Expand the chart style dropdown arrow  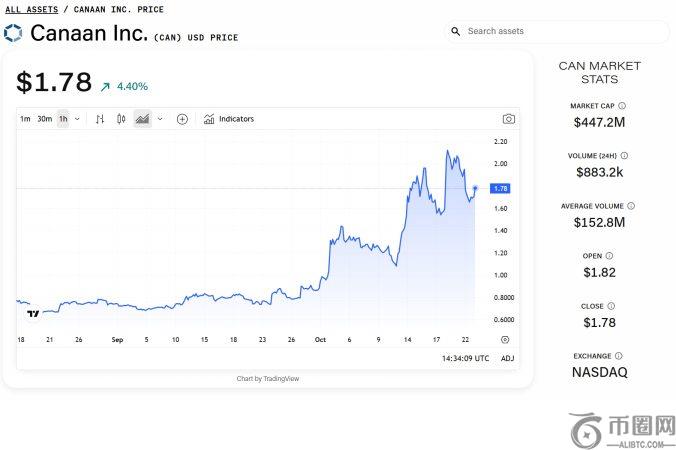(x=159, y=119)
